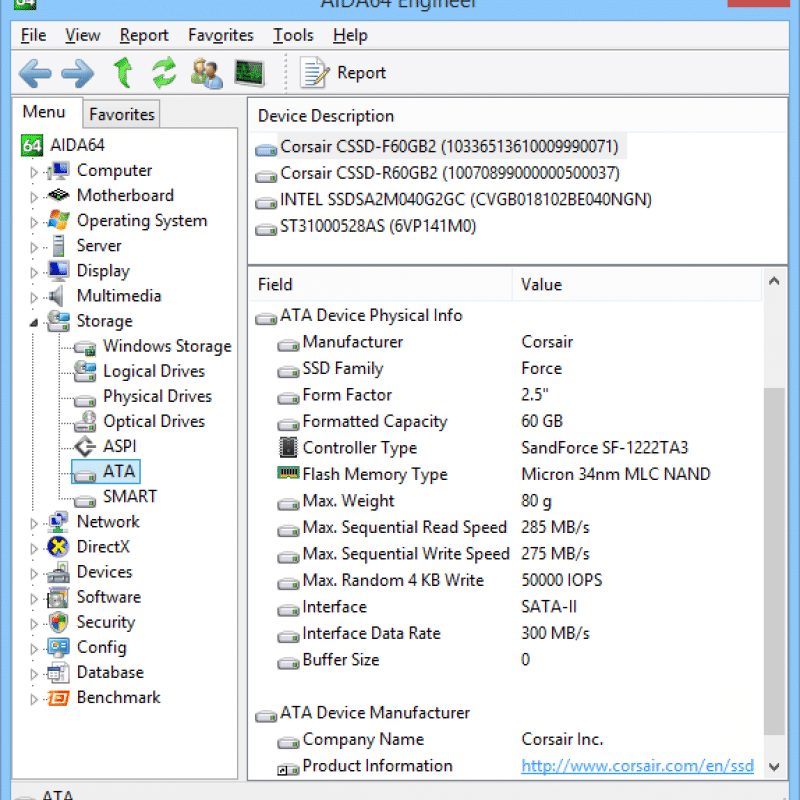Select the Computer icon in tree

(x=58, y=170)
